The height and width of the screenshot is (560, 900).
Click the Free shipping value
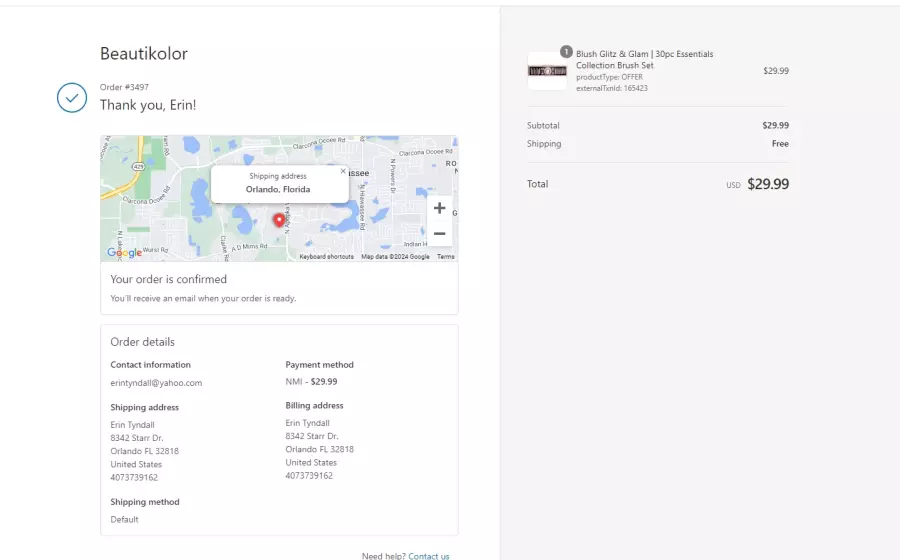click(x=780, y=144)
